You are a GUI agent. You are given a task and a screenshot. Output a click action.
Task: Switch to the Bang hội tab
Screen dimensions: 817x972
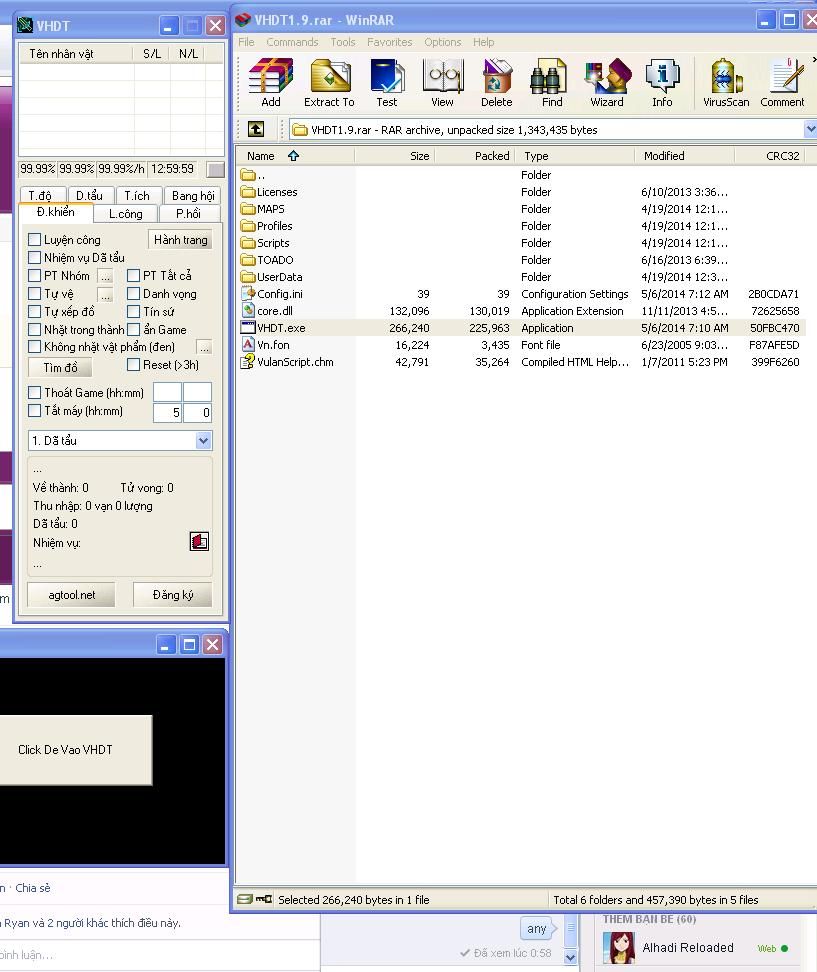pos(193,195)
